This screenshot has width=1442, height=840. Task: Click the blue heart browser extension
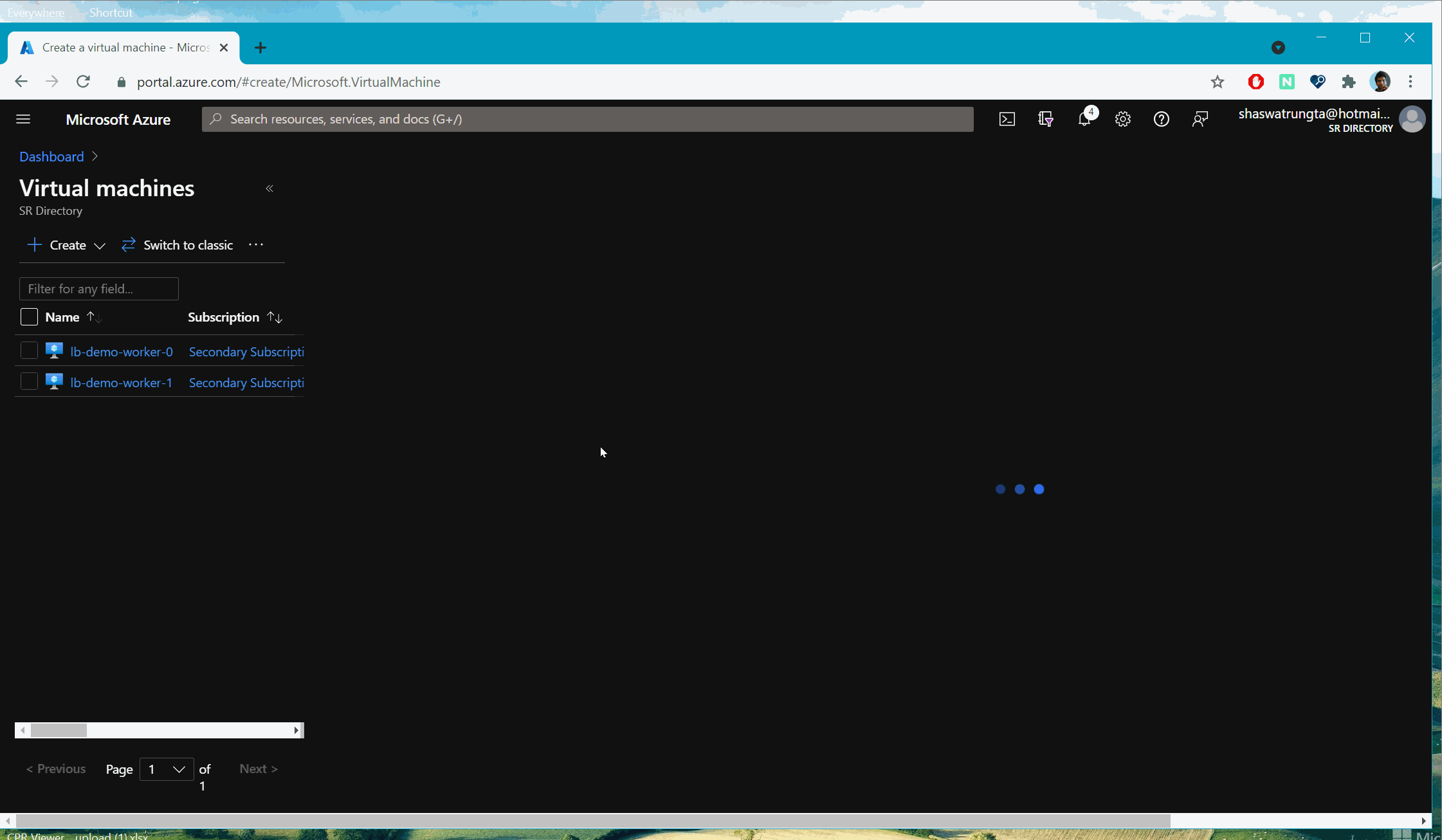click(x=1318, y=82)
